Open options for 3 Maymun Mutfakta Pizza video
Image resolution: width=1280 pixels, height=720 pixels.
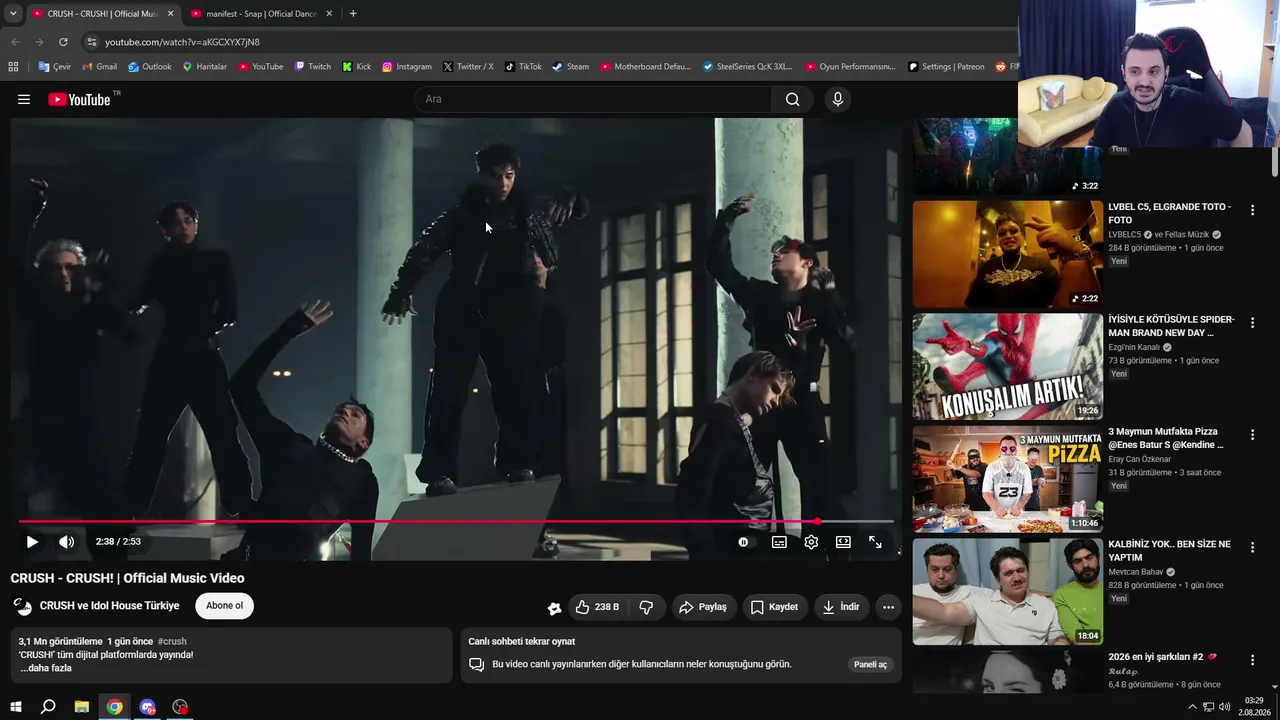pos(1252,435)
